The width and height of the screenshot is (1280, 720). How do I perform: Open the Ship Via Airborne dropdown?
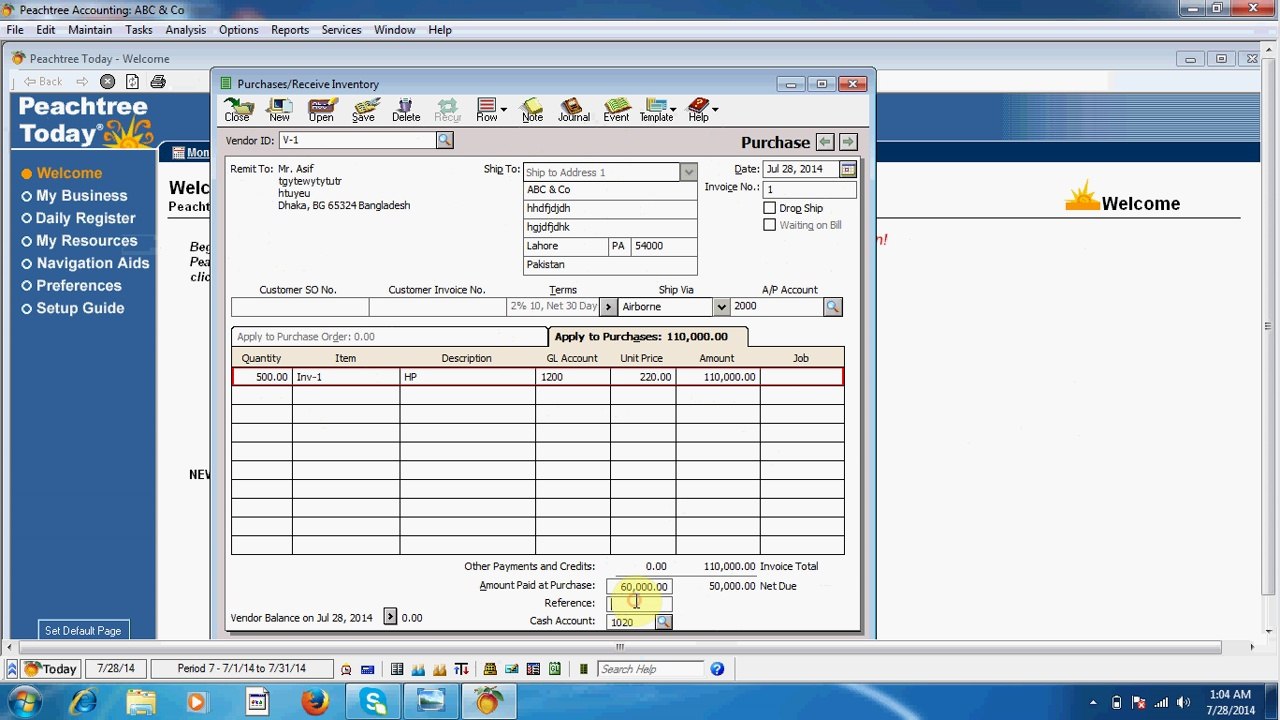[x=721, y=307]
